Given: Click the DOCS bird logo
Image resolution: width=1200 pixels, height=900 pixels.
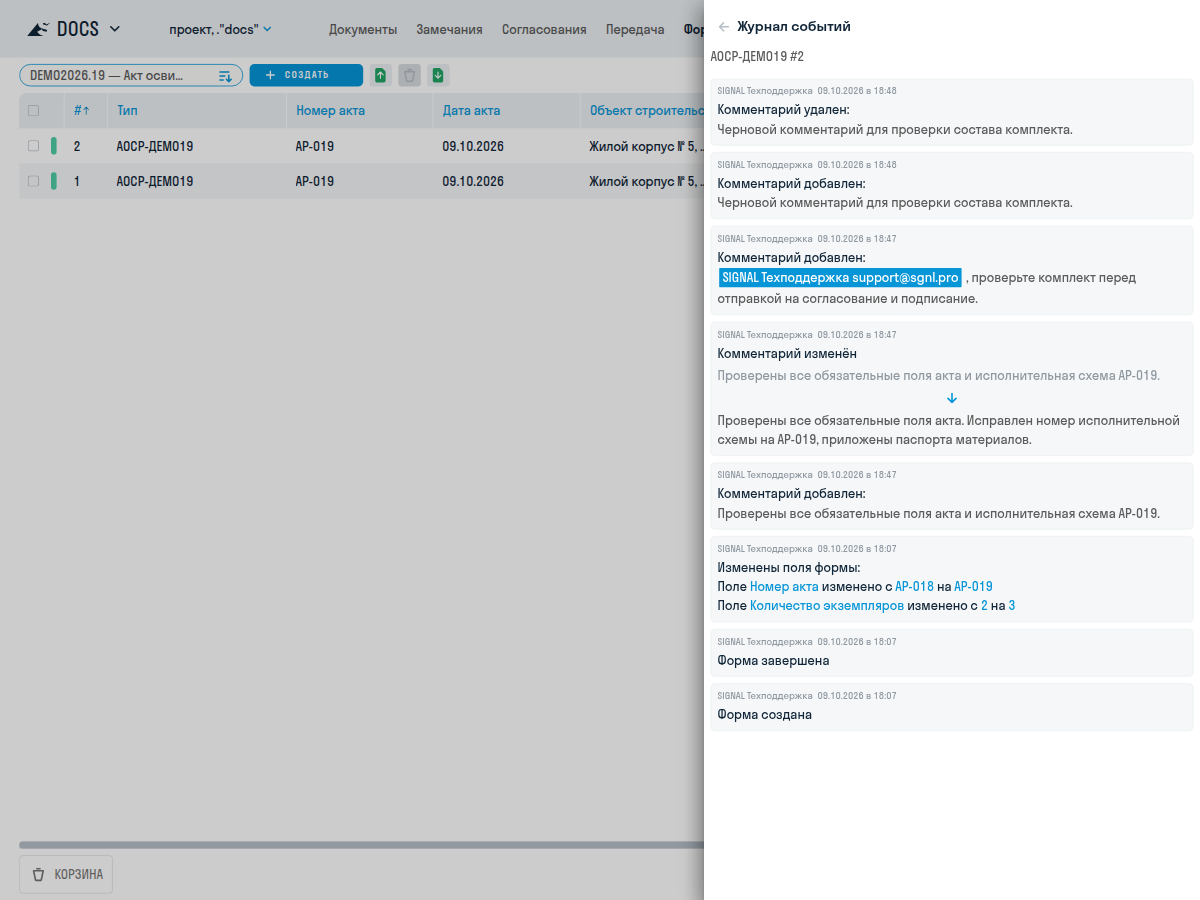Looking at the screenshot, I should coord(38,29).
